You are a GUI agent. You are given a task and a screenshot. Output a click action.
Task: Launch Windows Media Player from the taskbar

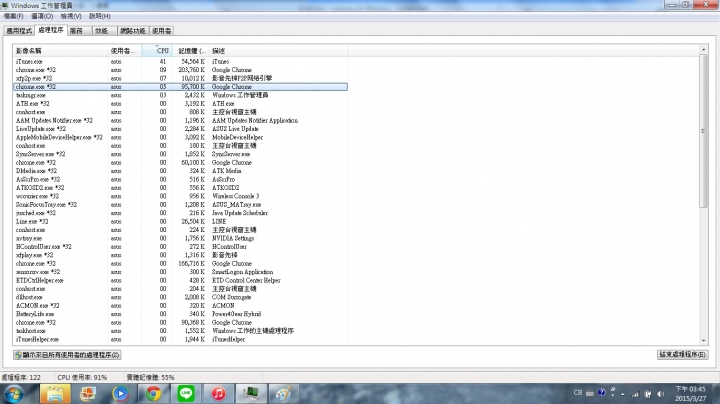pos(120,394)
